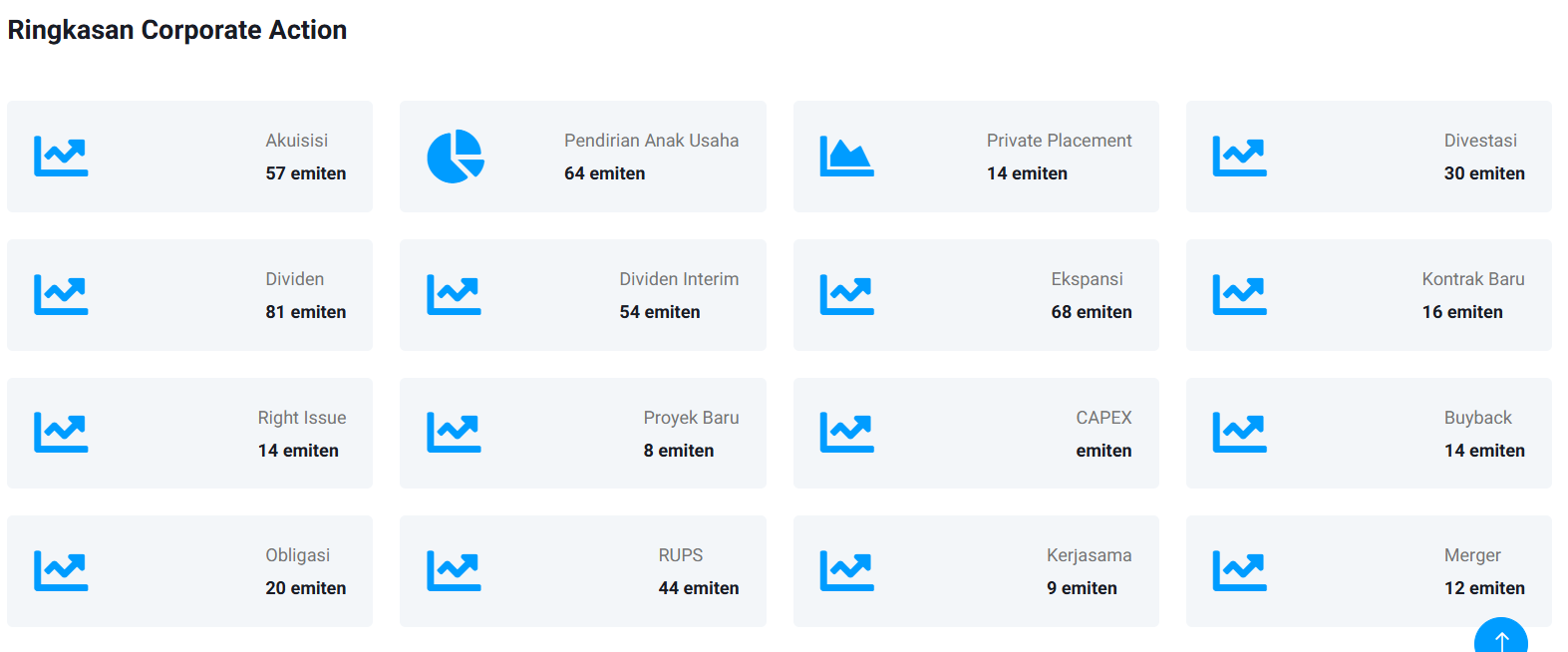The width and height of the screenshot is (1568, 652).
Task: Click the chart icon in the Buyback card
Action: (x=1239, y=433)
